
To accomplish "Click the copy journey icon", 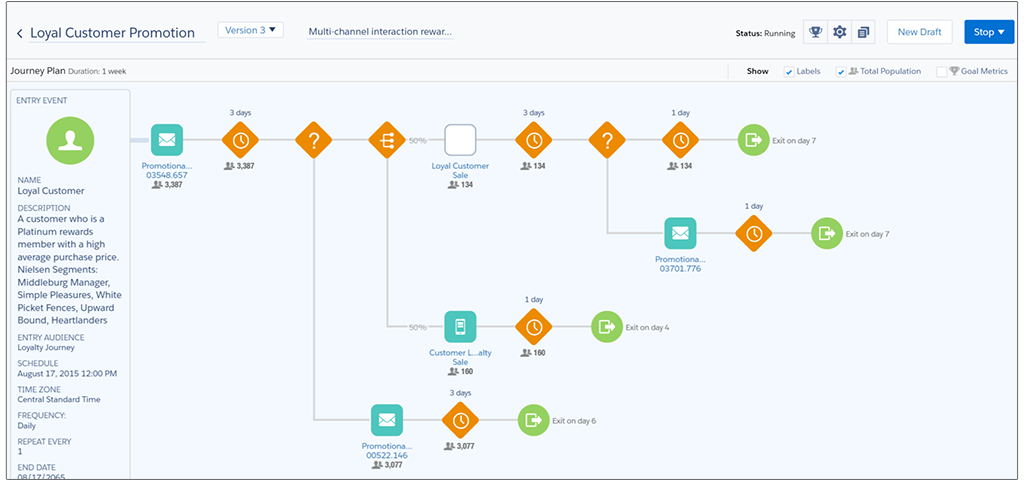I will click(863, 32).
